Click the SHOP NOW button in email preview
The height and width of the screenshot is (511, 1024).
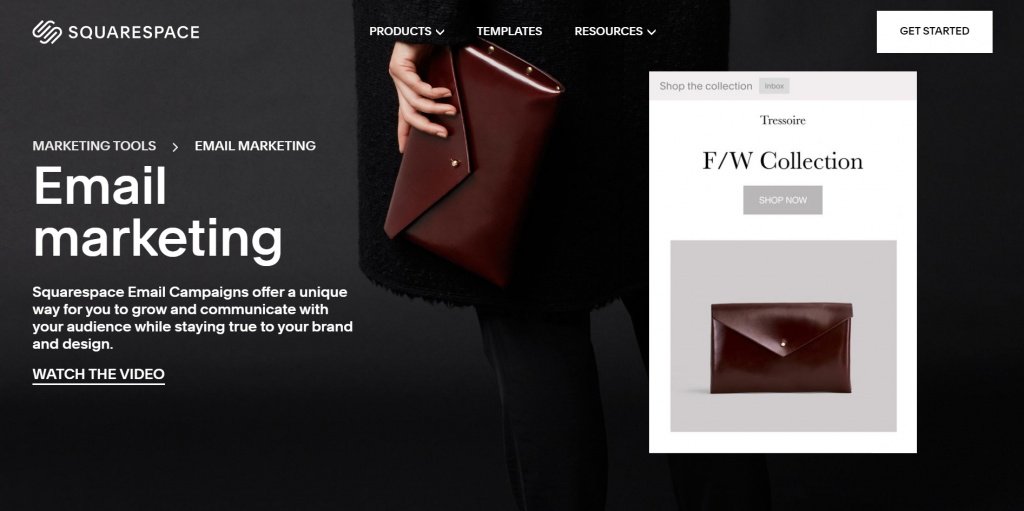pyautogui.click(x=782, y=200)
